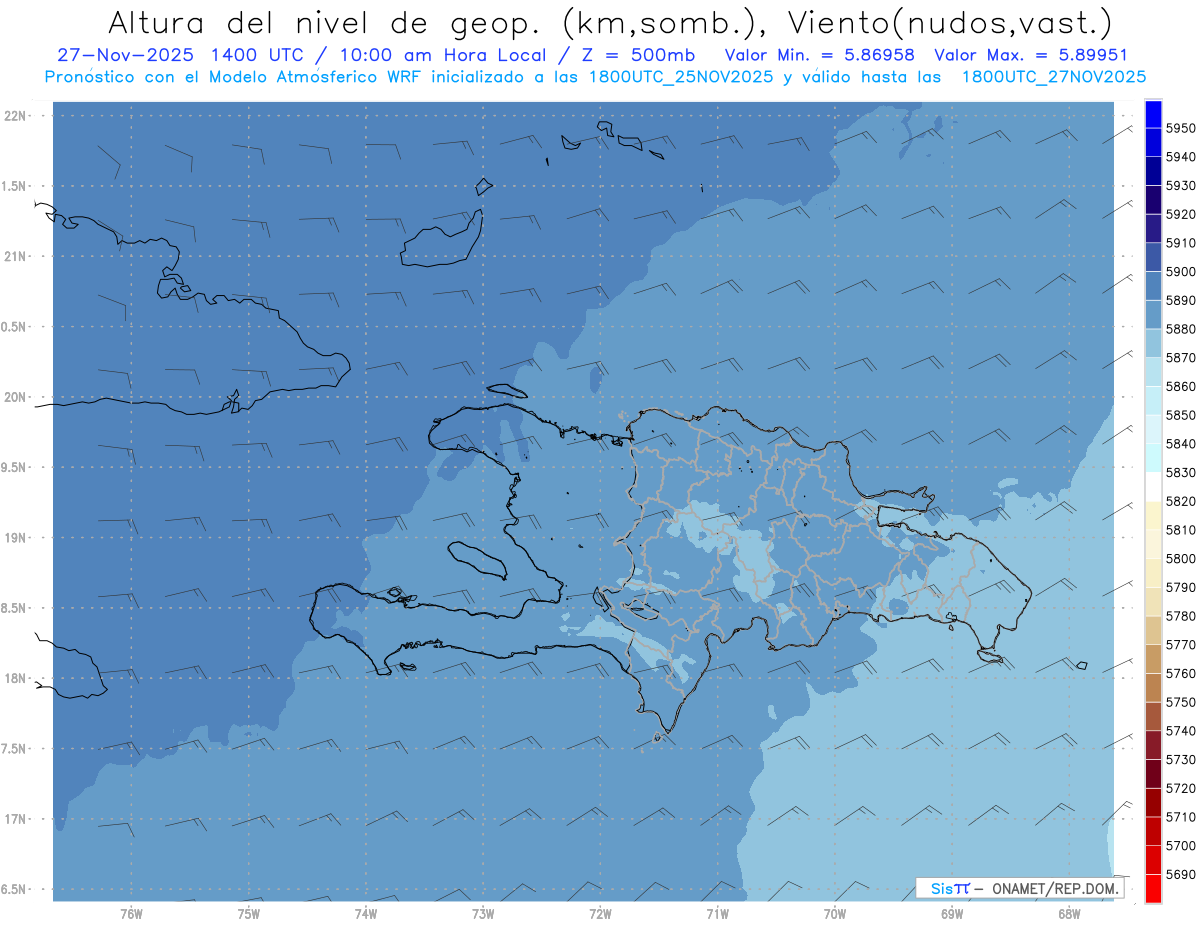
Task: Select 'Valor Max. = 5.89951' text
Action: [1030, 55]
